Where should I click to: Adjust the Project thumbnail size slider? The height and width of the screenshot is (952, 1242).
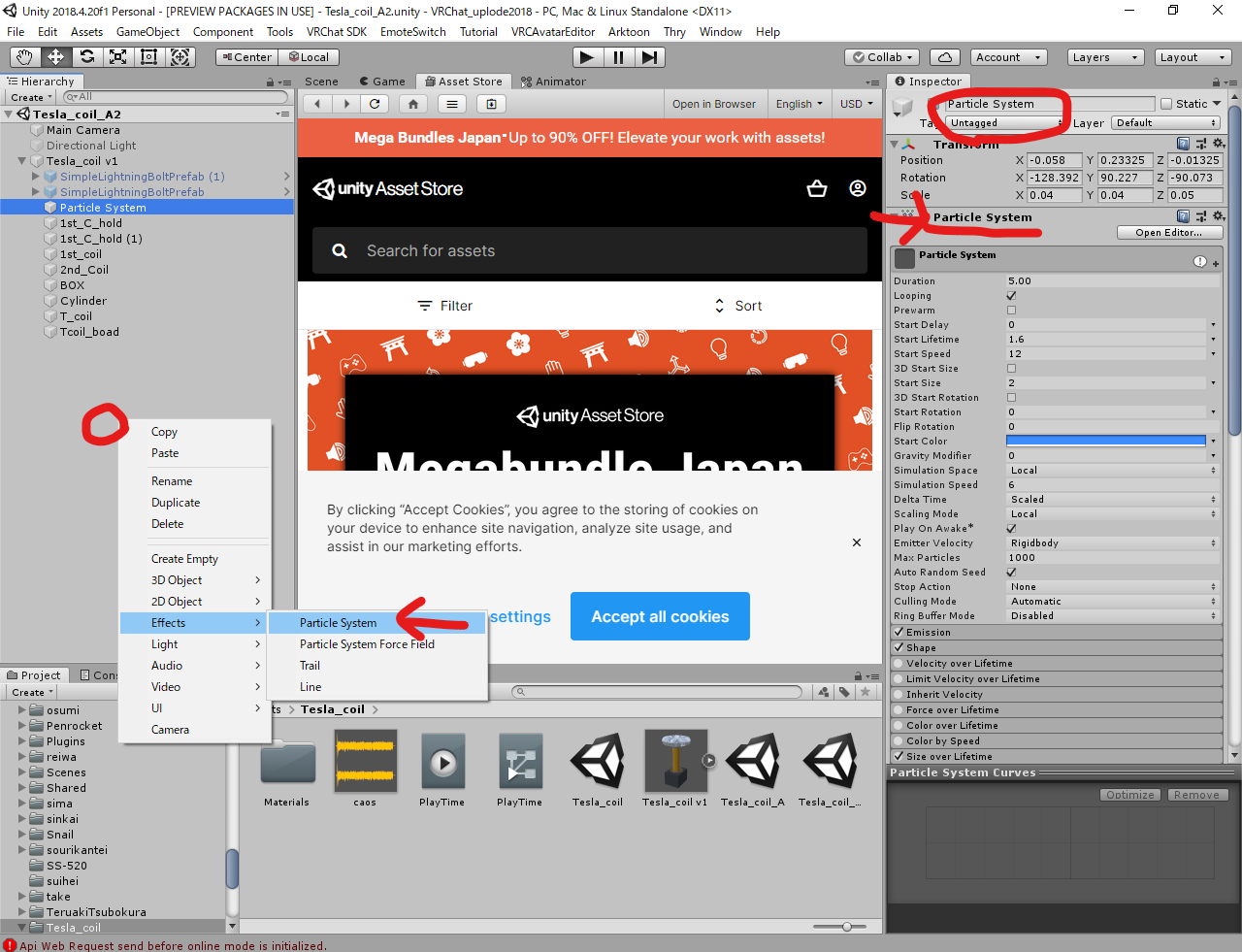[846, 927]
